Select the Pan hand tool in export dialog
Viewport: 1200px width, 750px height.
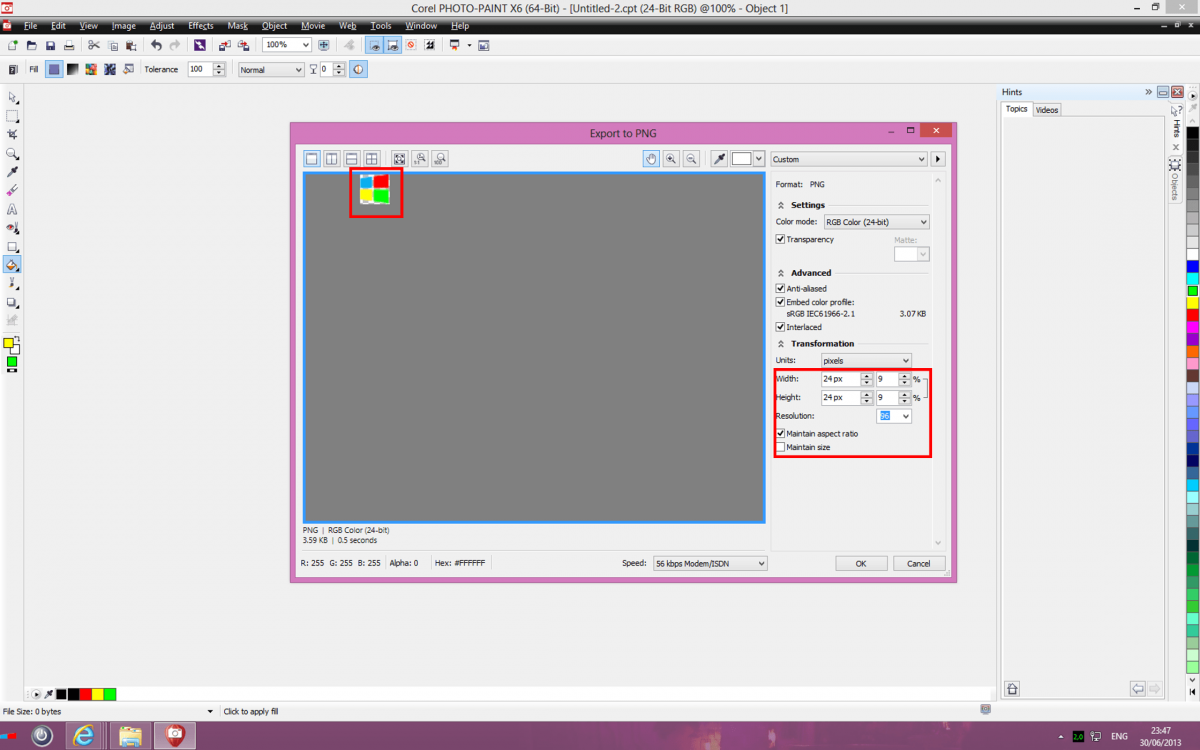tap(651, 159)
